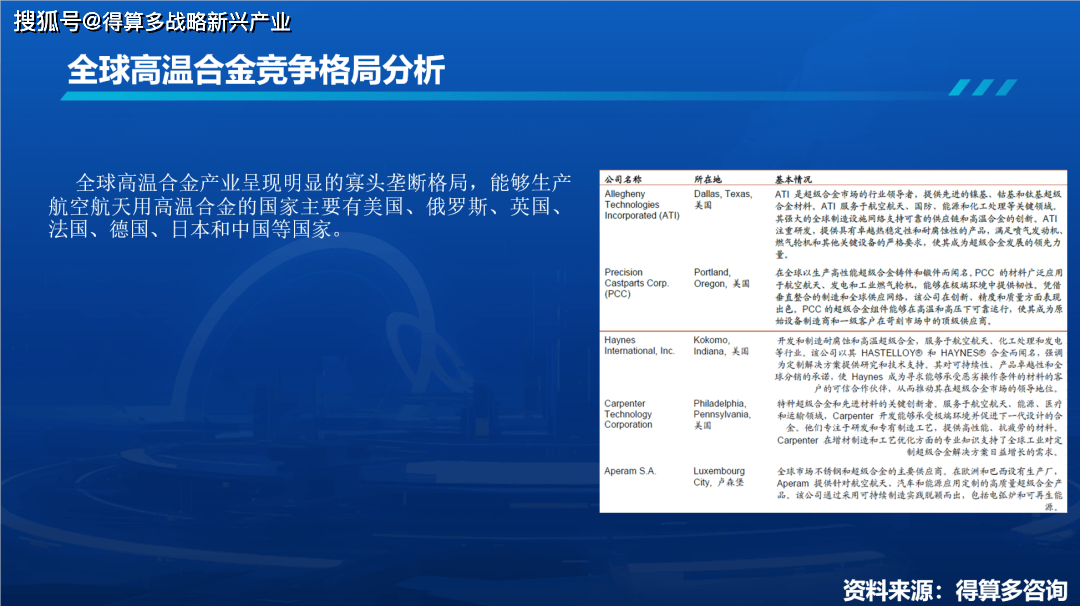
Task: Click the Kokomo, Indiana location cell
Action: [720, 346]
